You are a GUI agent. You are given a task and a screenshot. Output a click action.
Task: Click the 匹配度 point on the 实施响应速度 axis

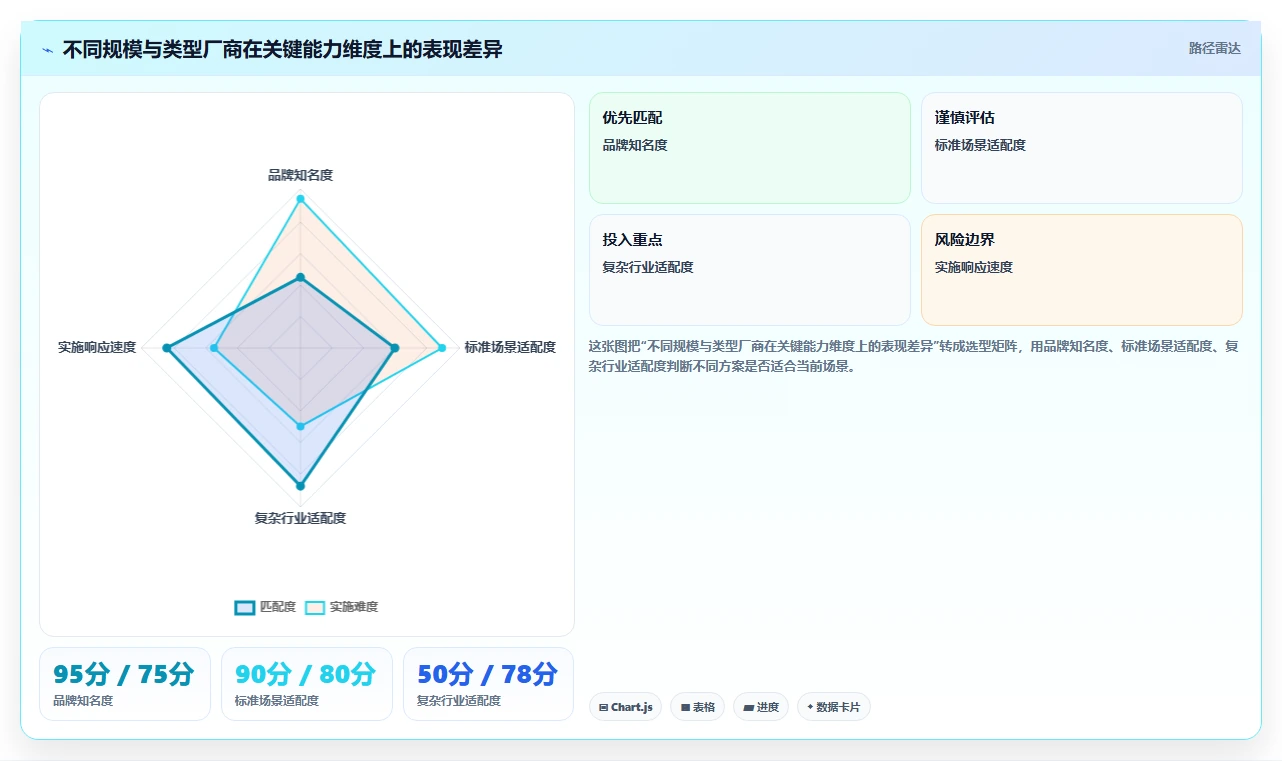click(x=168, y=348)
